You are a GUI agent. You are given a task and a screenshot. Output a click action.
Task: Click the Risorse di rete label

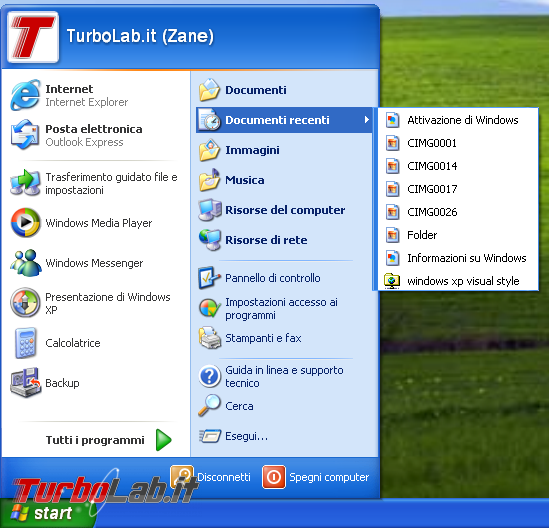click(266, 240)
